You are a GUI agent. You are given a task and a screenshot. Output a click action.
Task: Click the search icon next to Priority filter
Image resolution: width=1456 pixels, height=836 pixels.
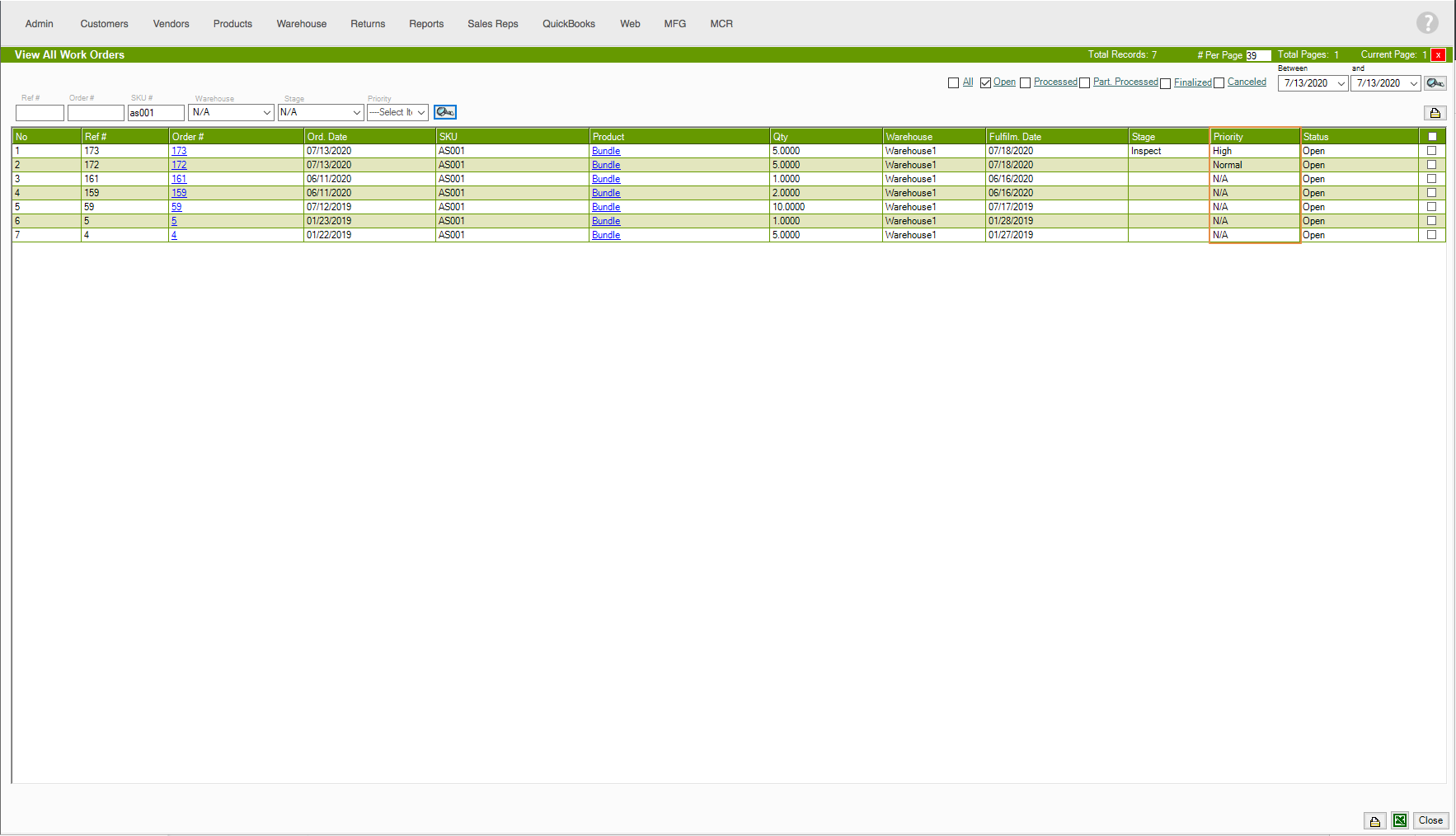445,112
